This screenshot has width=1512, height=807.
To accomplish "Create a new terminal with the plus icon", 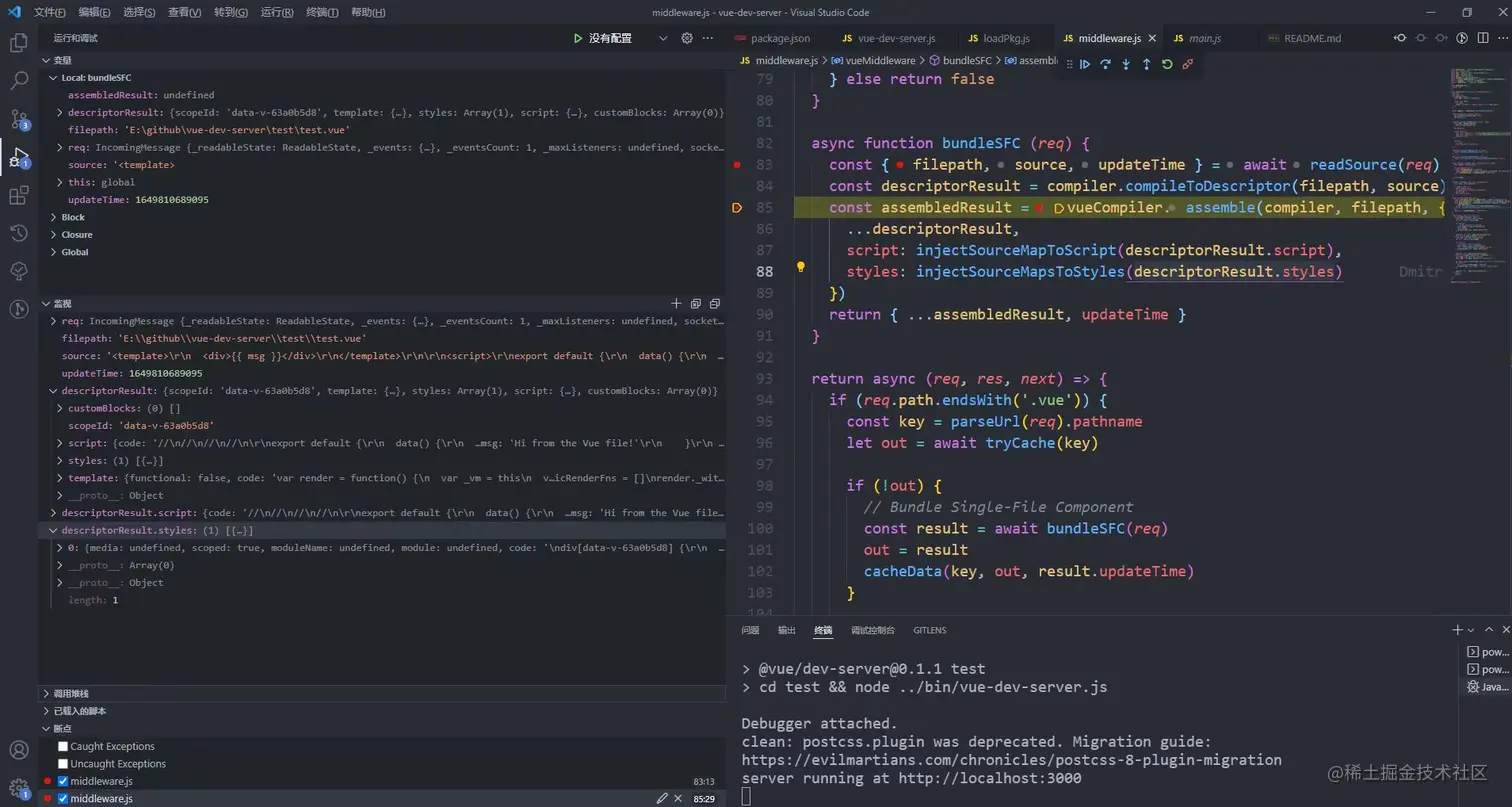I will coord(1457,630).
